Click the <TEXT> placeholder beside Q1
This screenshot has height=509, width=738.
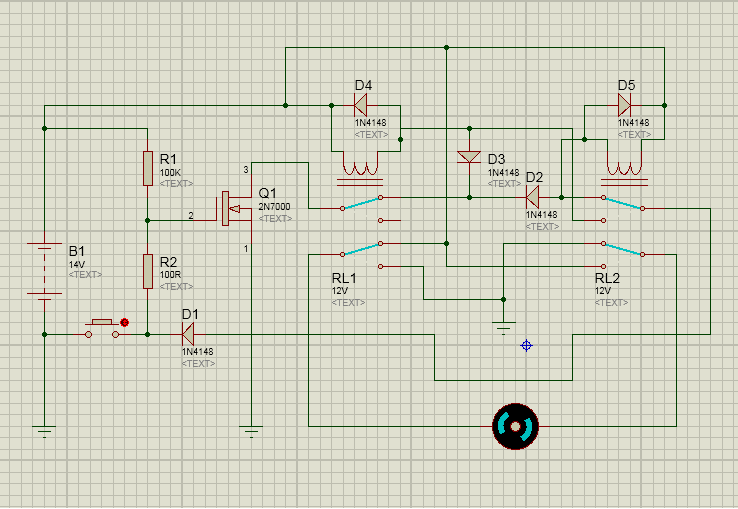(275, 218)
